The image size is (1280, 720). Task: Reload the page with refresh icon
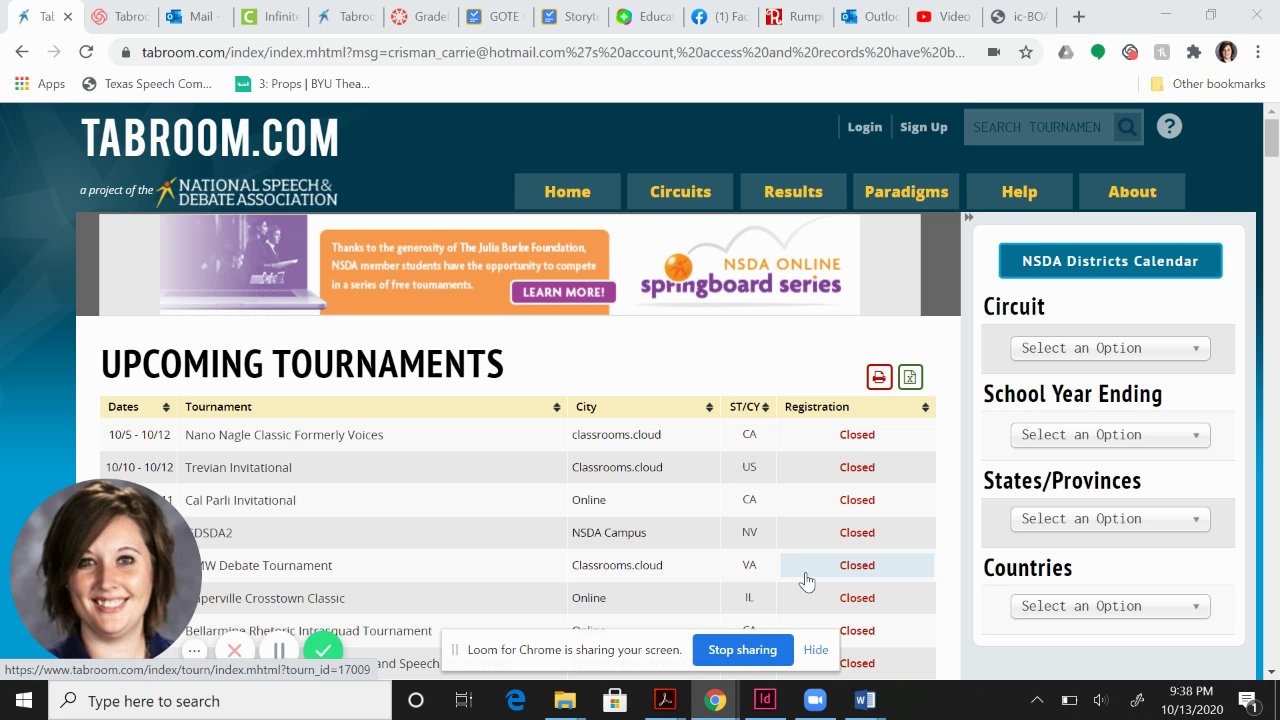[x=86, y=52]
